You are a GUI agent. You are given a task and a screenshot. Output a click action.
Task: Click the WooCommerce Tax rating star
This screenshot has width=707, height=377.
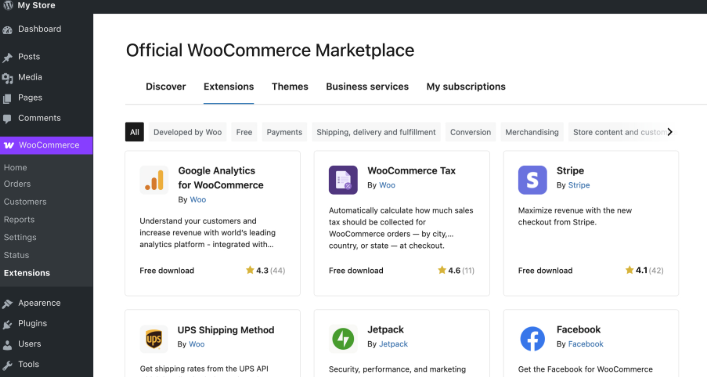click(x=442, y=270)
